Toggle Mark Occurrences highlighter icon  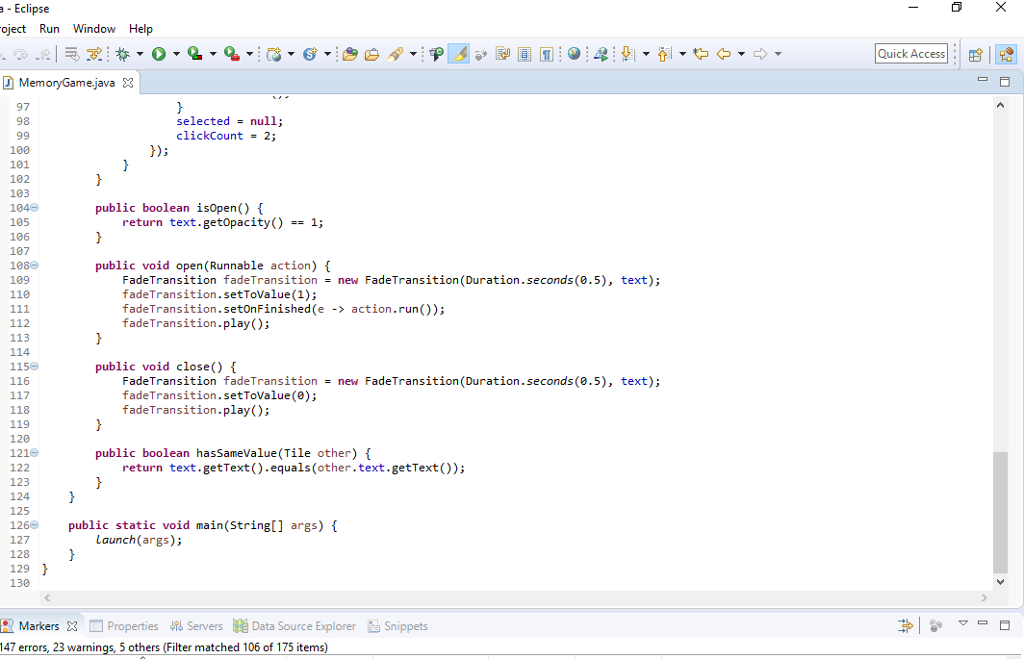coord(460,54)
